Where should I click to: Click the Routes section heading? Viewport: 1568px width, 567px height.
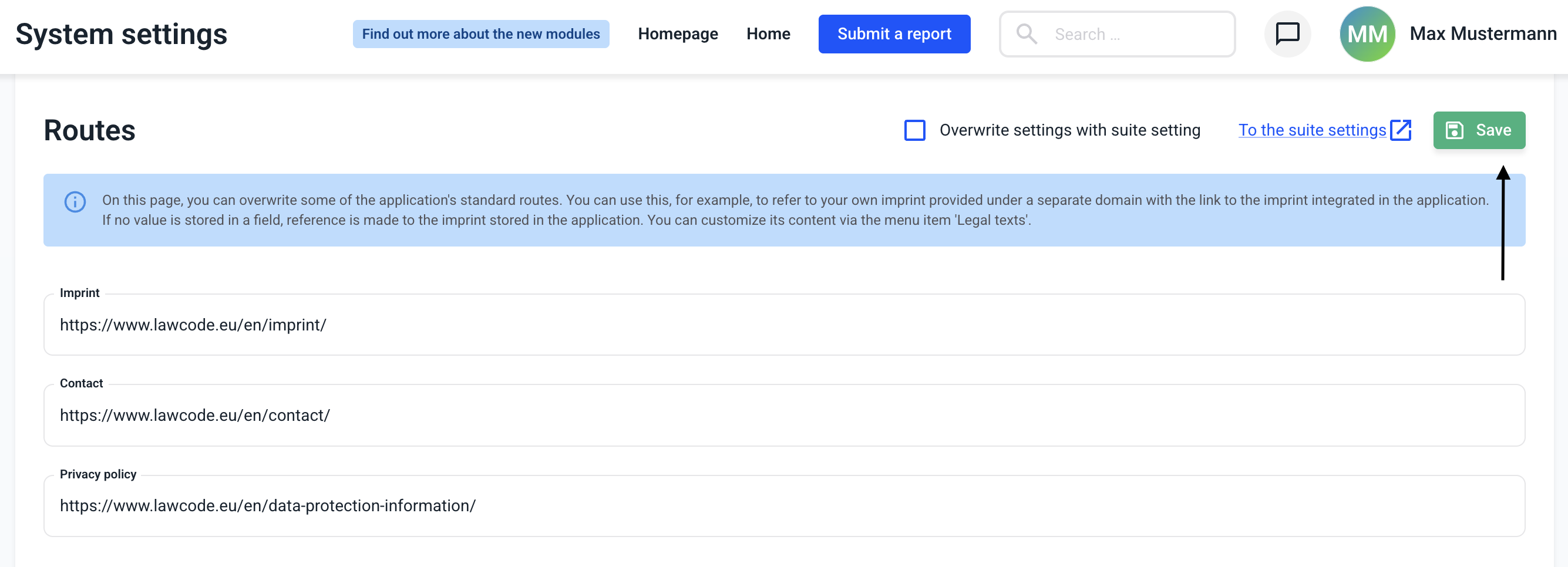(x=89, y=130)
